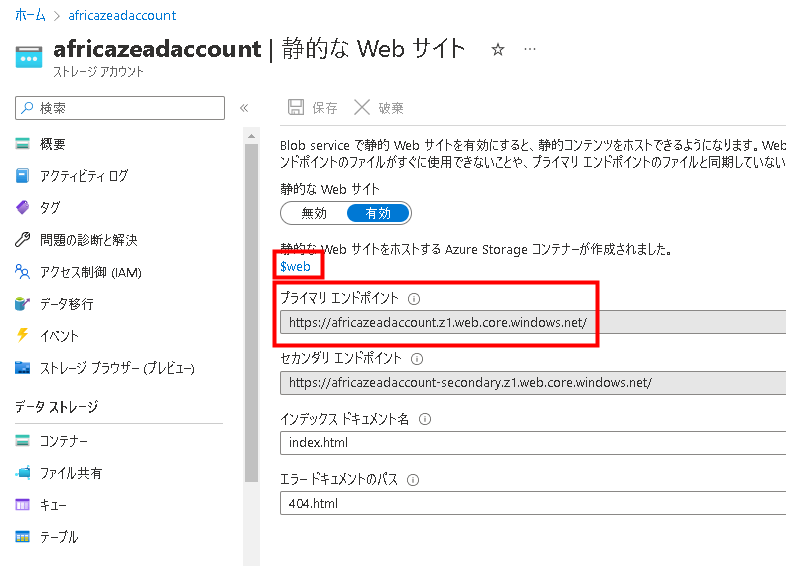Screen dimensions: 786x566
Task: Click the 破棄 button label
Action: pos(391,108)
